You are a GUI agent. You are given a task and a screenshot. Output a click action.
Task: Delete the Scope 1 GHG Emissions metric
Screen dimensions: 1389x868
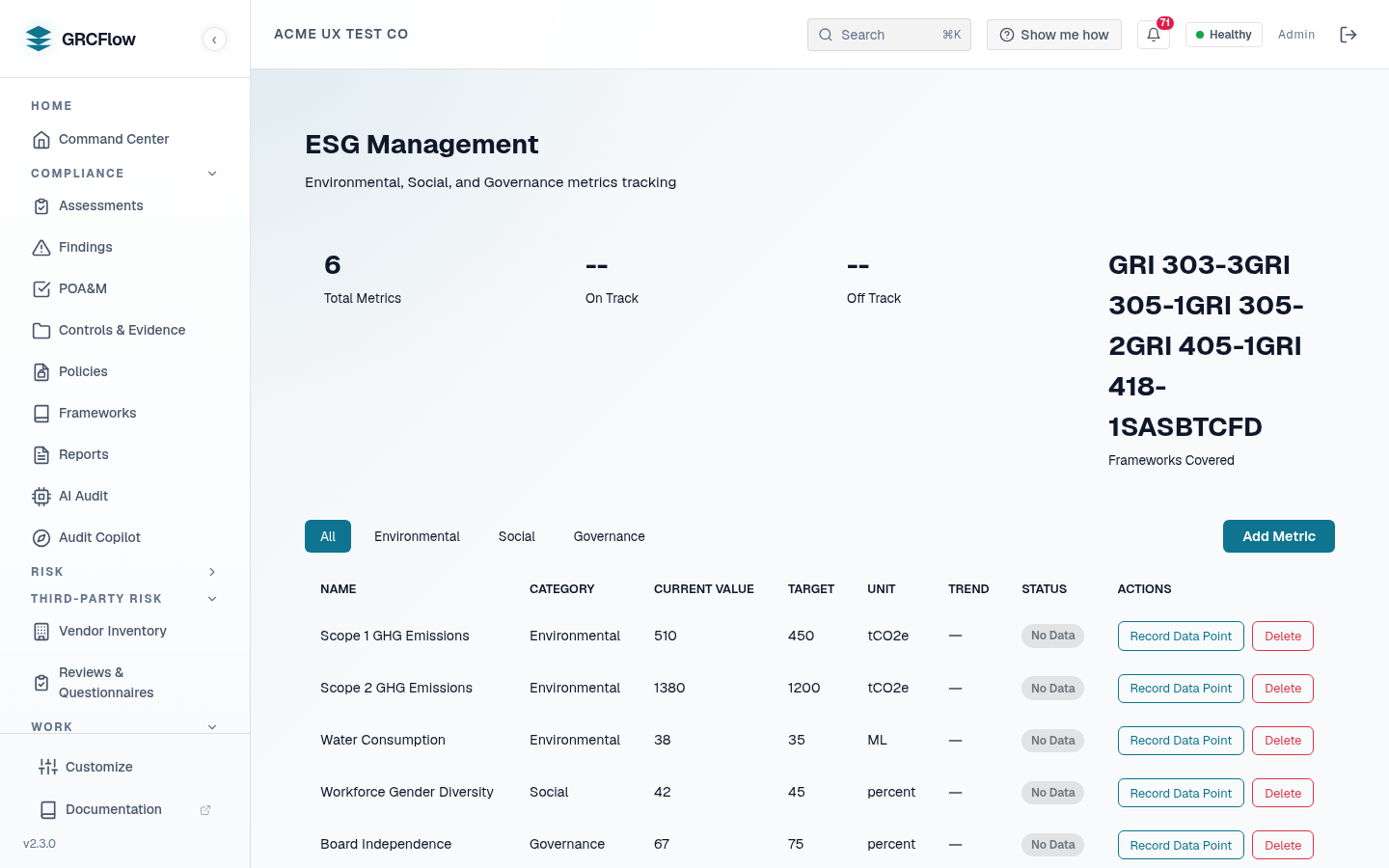(x=1283, y=637)
